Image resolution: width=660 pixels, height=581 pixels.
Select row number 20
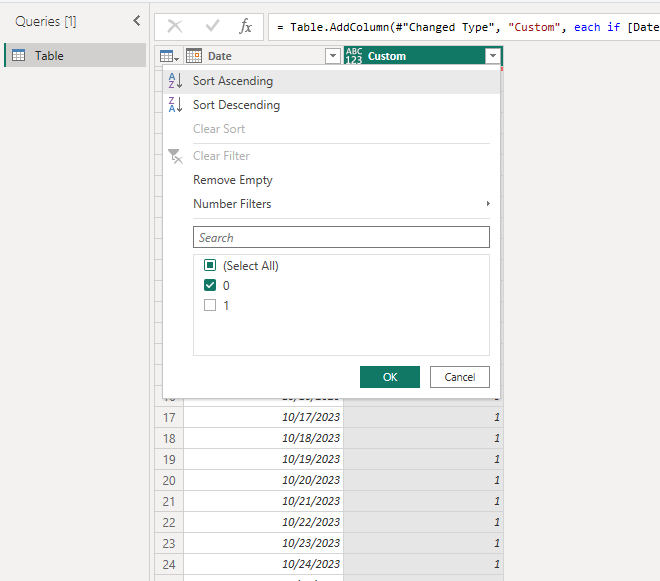169,480
